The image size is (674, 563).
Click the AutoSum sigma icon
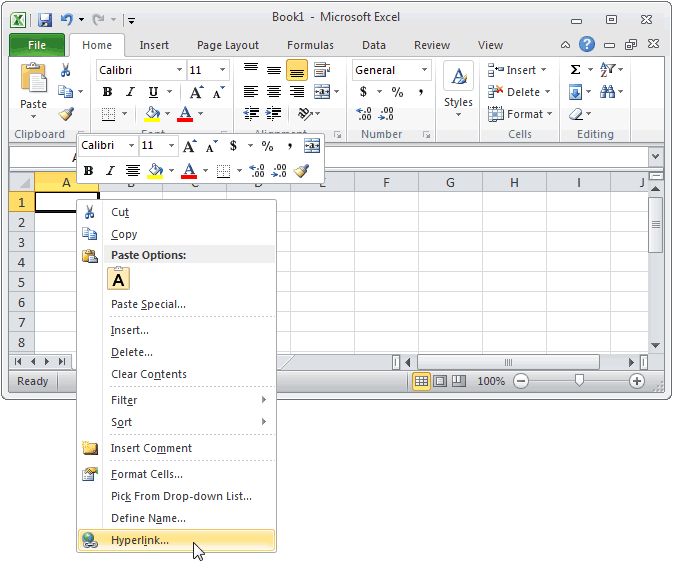click(x=576, y=69)
